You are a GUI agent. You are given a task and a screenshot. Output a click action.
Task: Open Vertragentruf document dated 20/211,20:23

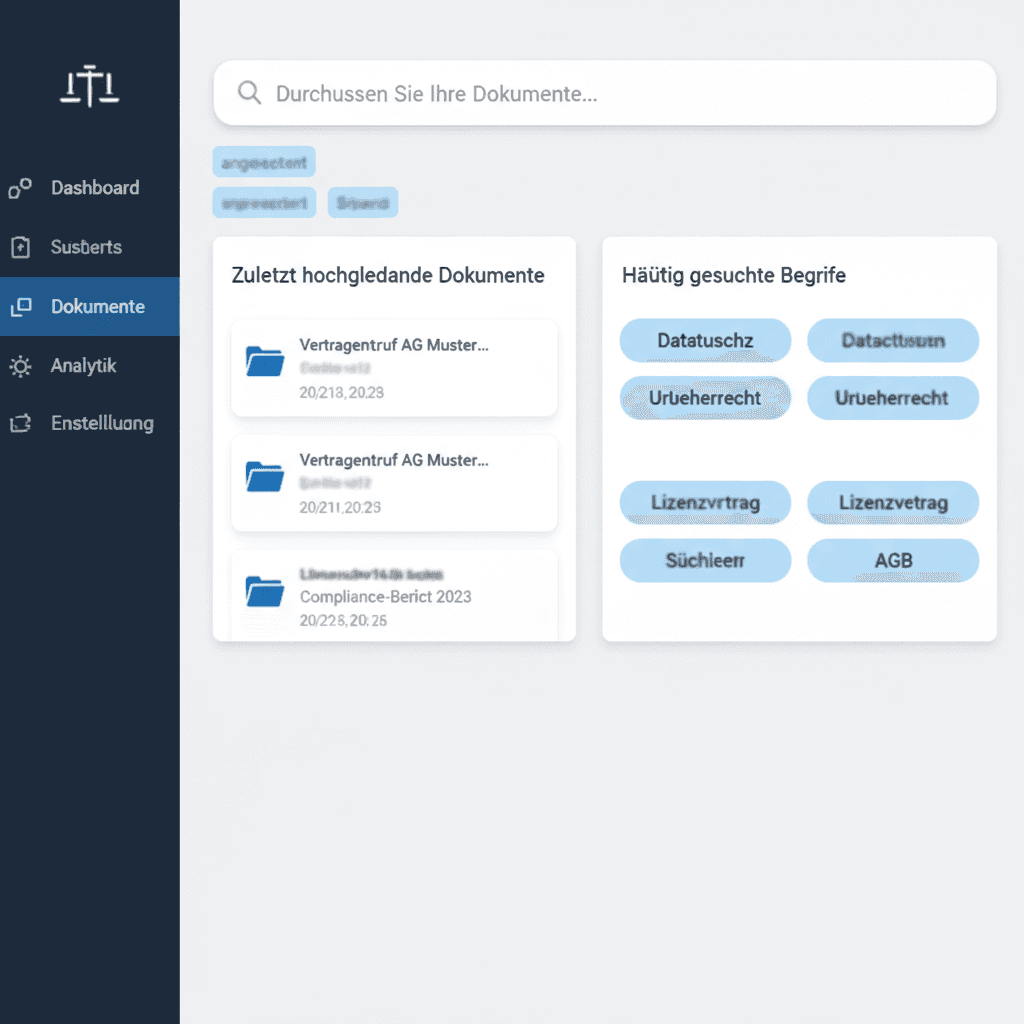(394, 483)
